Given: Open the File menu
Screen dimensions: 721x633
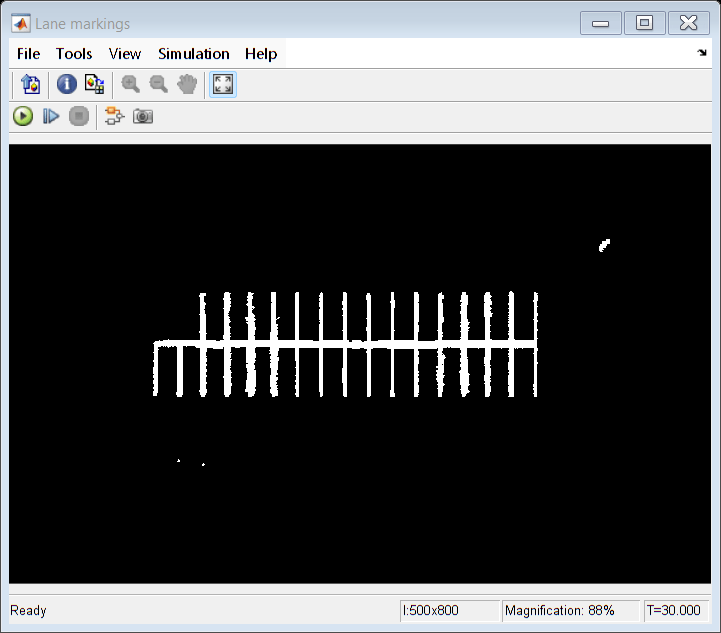Looking at the screenshot, I should click(28, 54).
